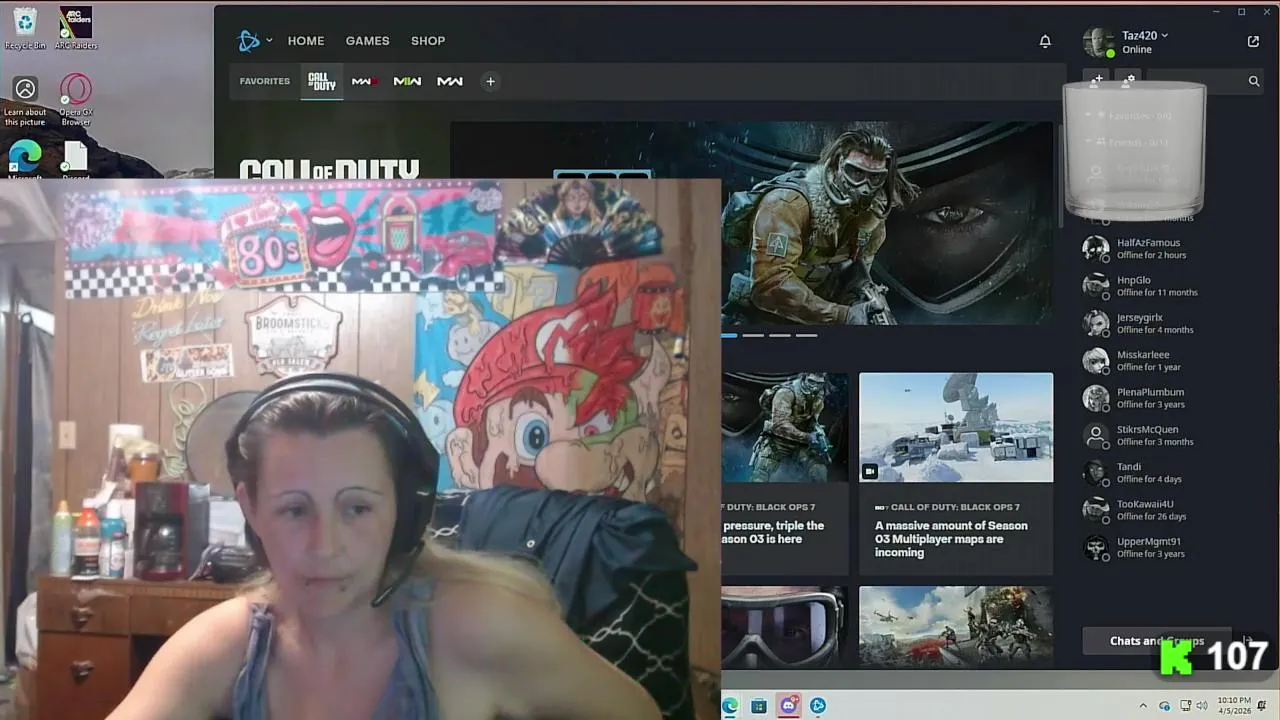Click 'Learn about this picture' desktop icon
This screenshot has width=1280, height=720.
[x=25, y=101]
